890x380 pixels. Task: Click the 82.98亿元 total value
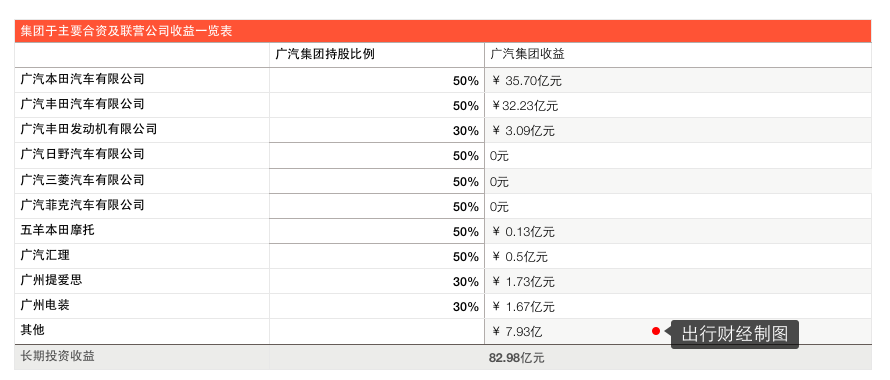click(x=517, y=358)
